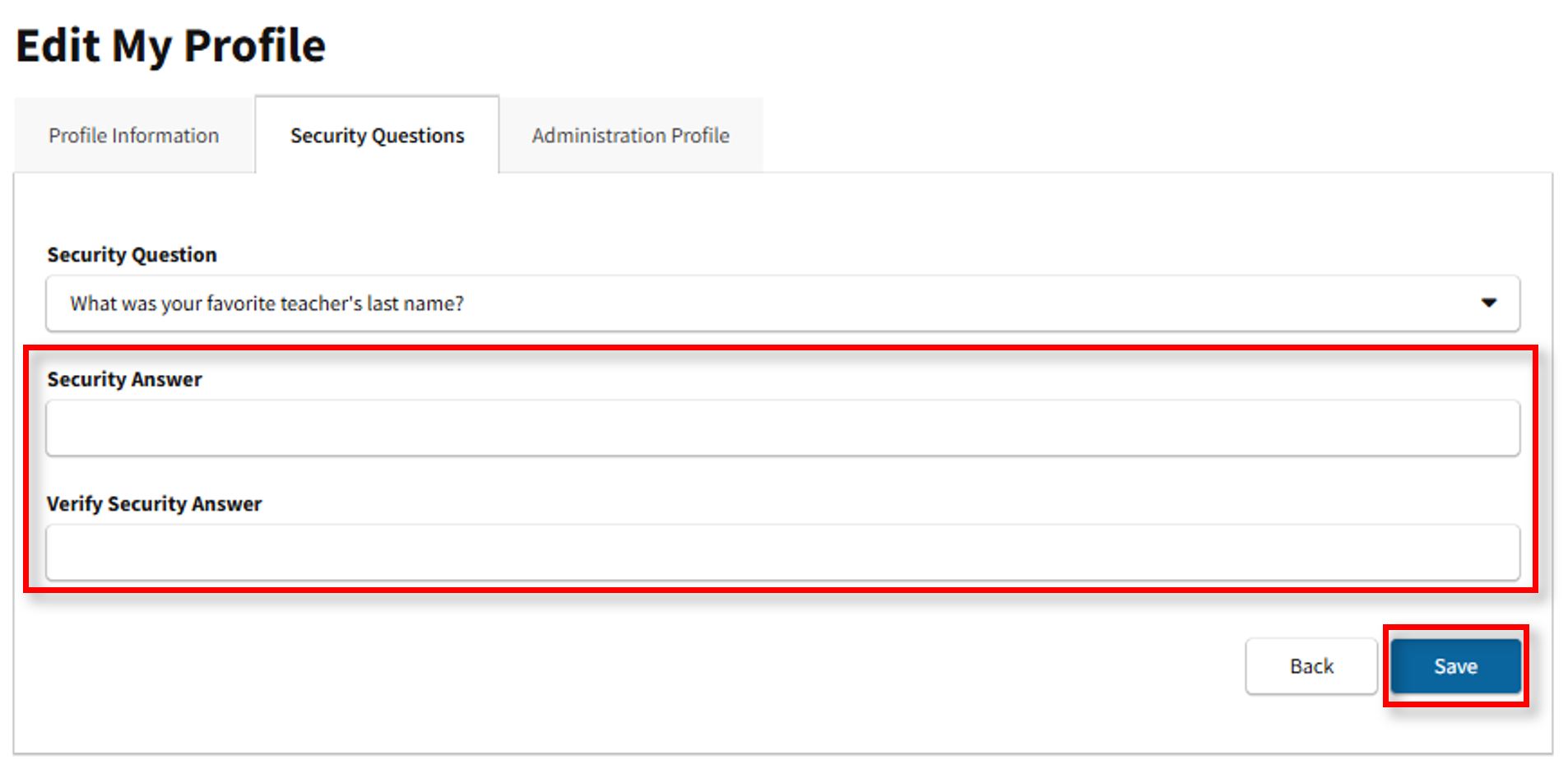The width and height of the screenshot is (1568, 769).
Task: Click the Verify Security Answer label
Action: click(154, 503)
